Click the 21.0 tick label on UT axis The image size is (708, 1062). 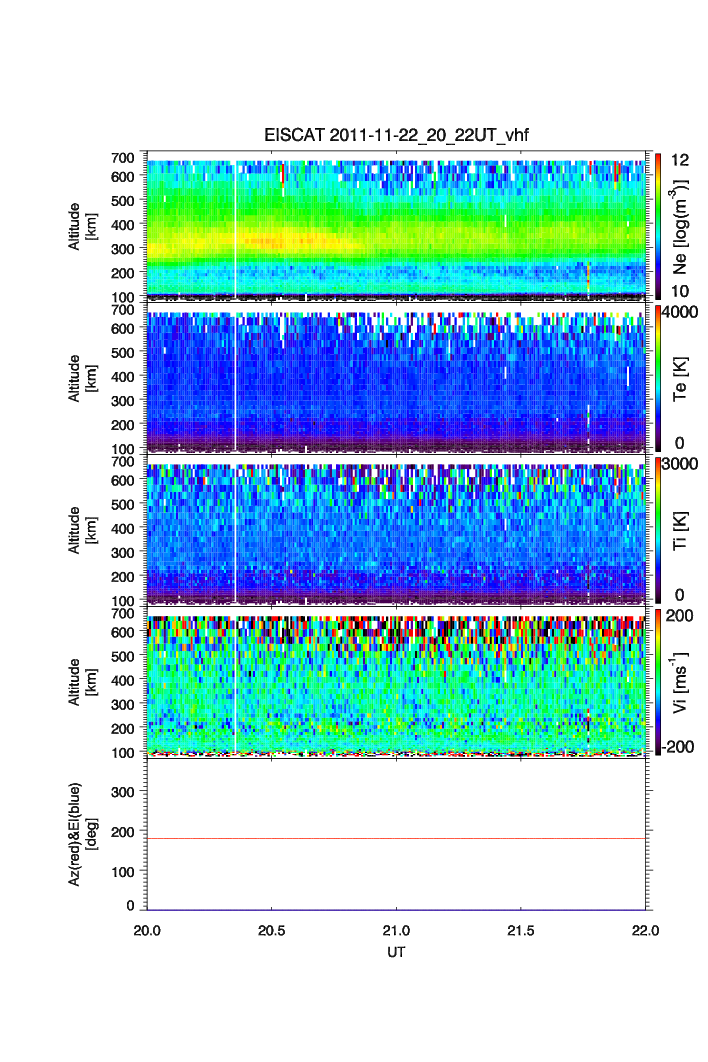(x=396, y=931)
